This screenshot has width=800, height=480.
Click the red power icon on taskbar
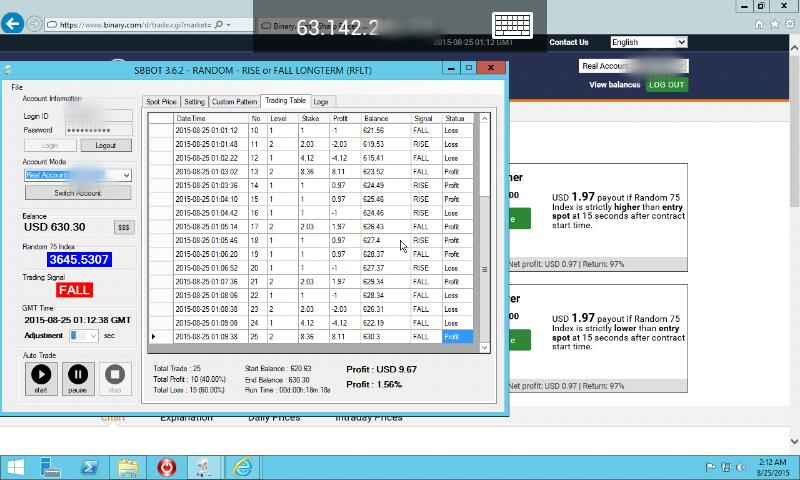coord(166,467)
